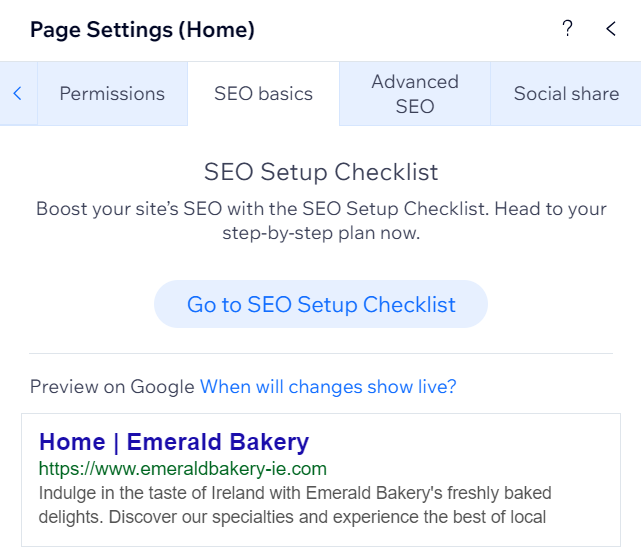
Task: Go to the Social share tab
Action: pos(566,94)
